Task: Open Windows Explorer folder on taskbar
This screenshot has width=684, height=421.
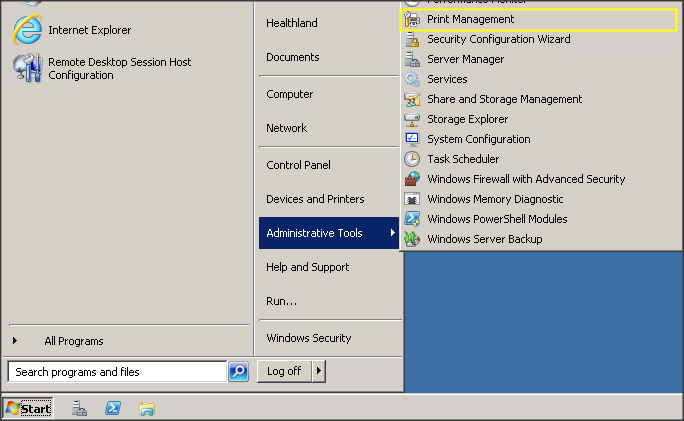Action: pyautogui.click(x=147, y=409)
